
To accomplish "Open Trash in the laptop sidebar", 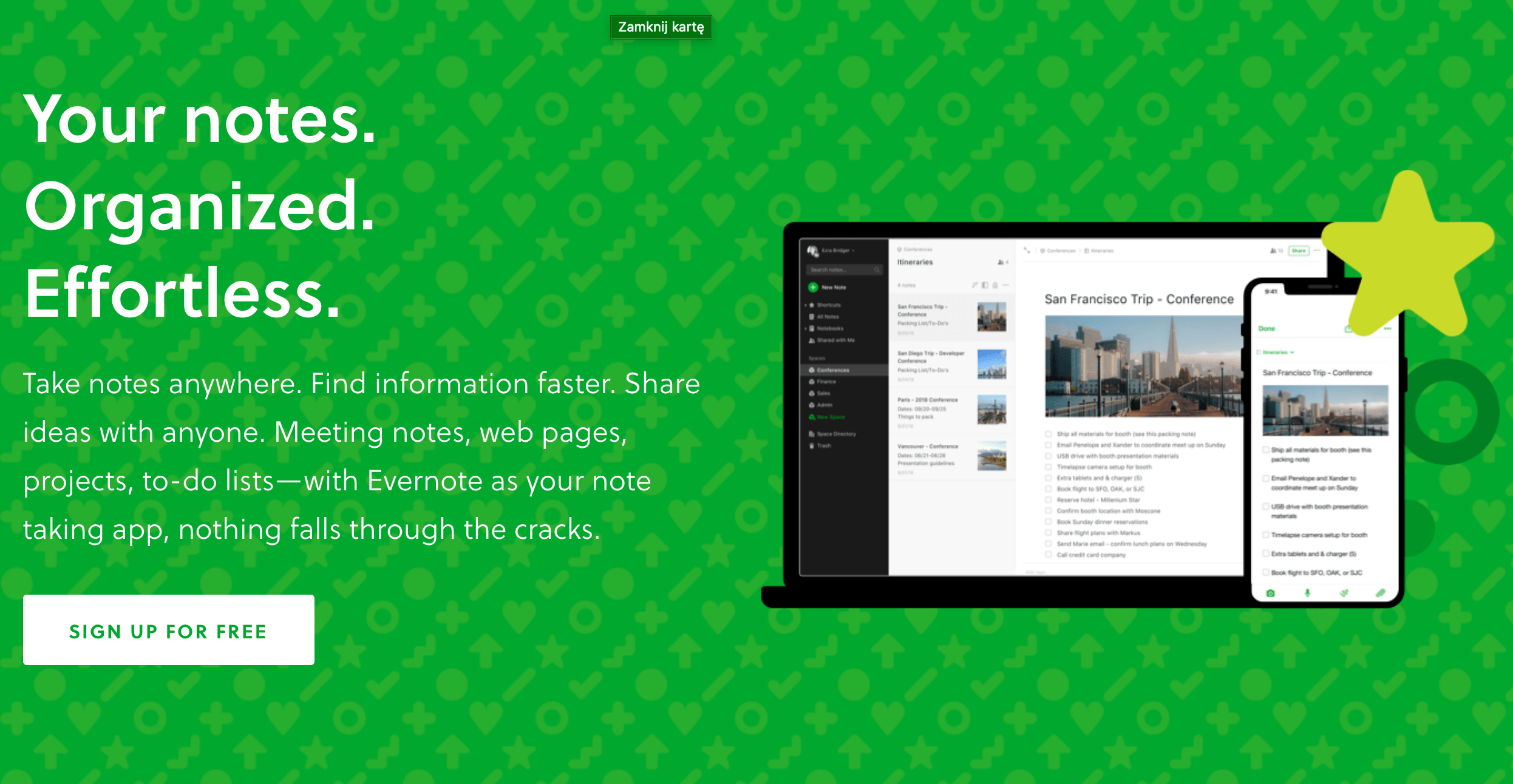I will click(820, 445).
